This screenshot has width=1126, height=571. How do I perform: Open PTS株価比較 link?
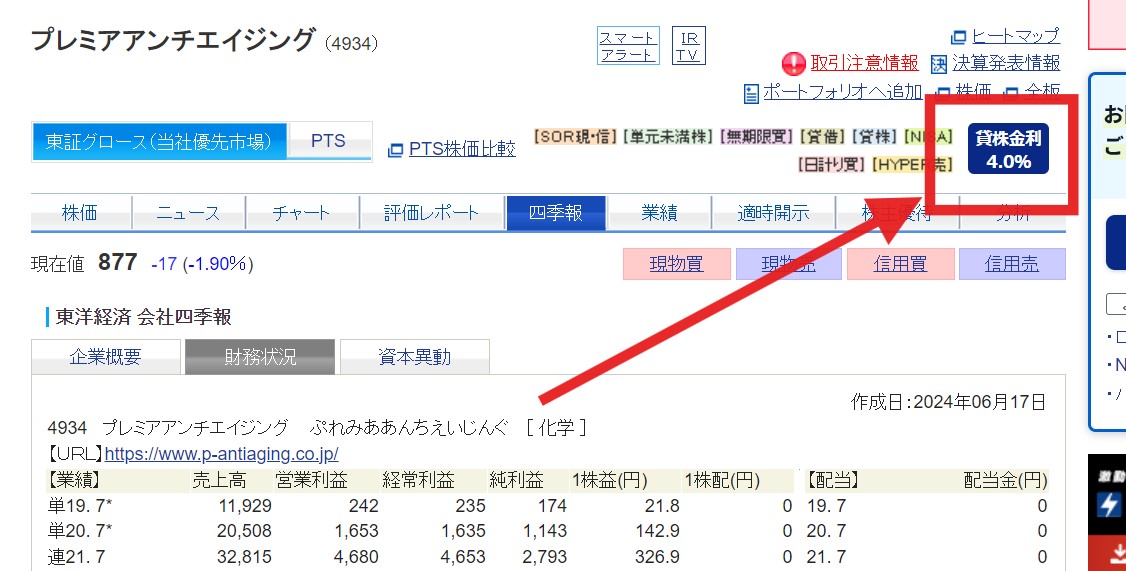tap(462, 149)
